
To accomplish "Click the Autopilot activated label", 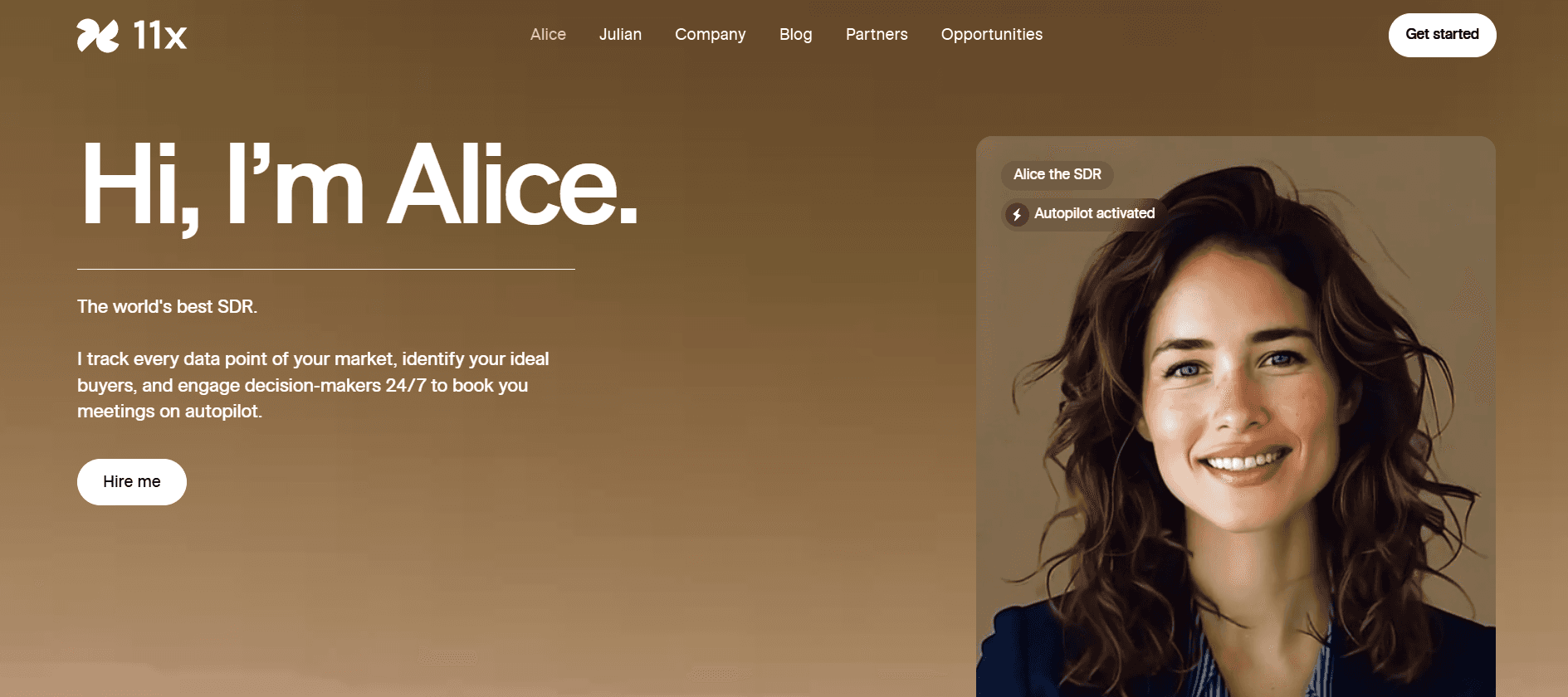I will pyautogui.click(x=1094, y=213).
